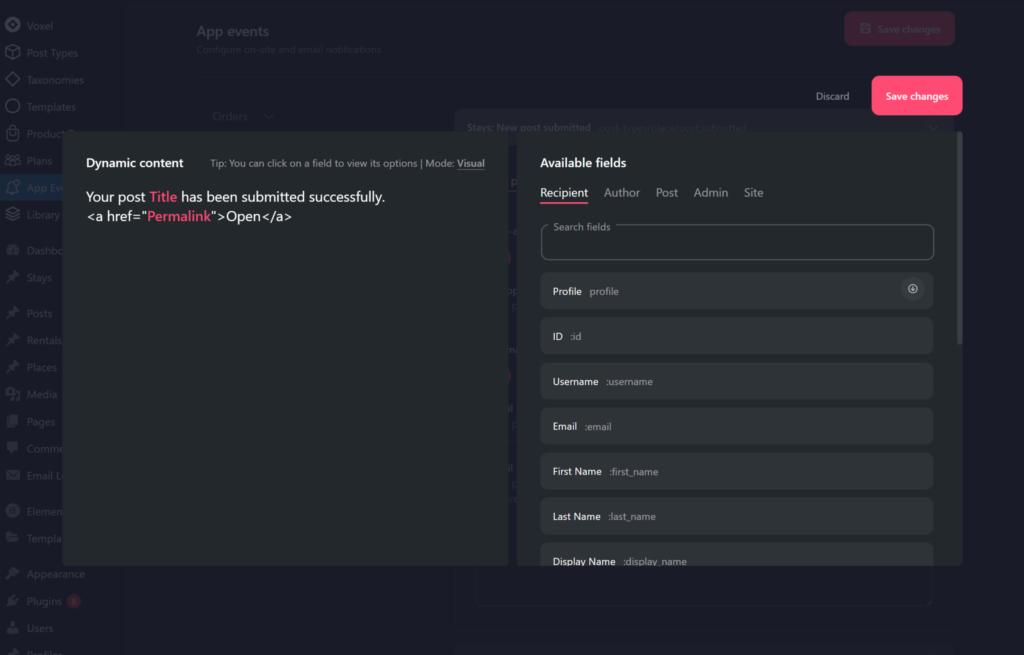This screenshot has height=655, width=1024.
Task: Toggle the Visual mode link
Action: (x=470, y=164)
